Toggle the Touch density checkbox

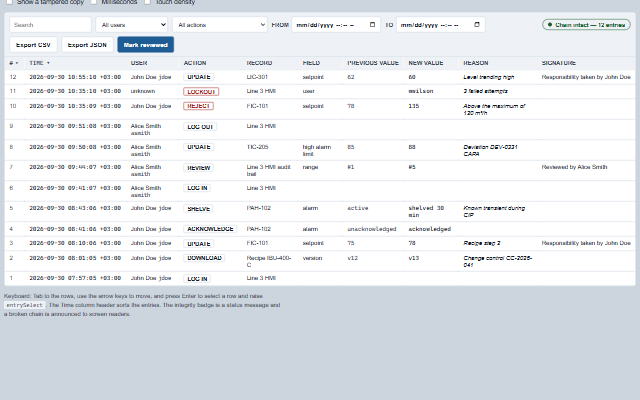click(147, 2)
